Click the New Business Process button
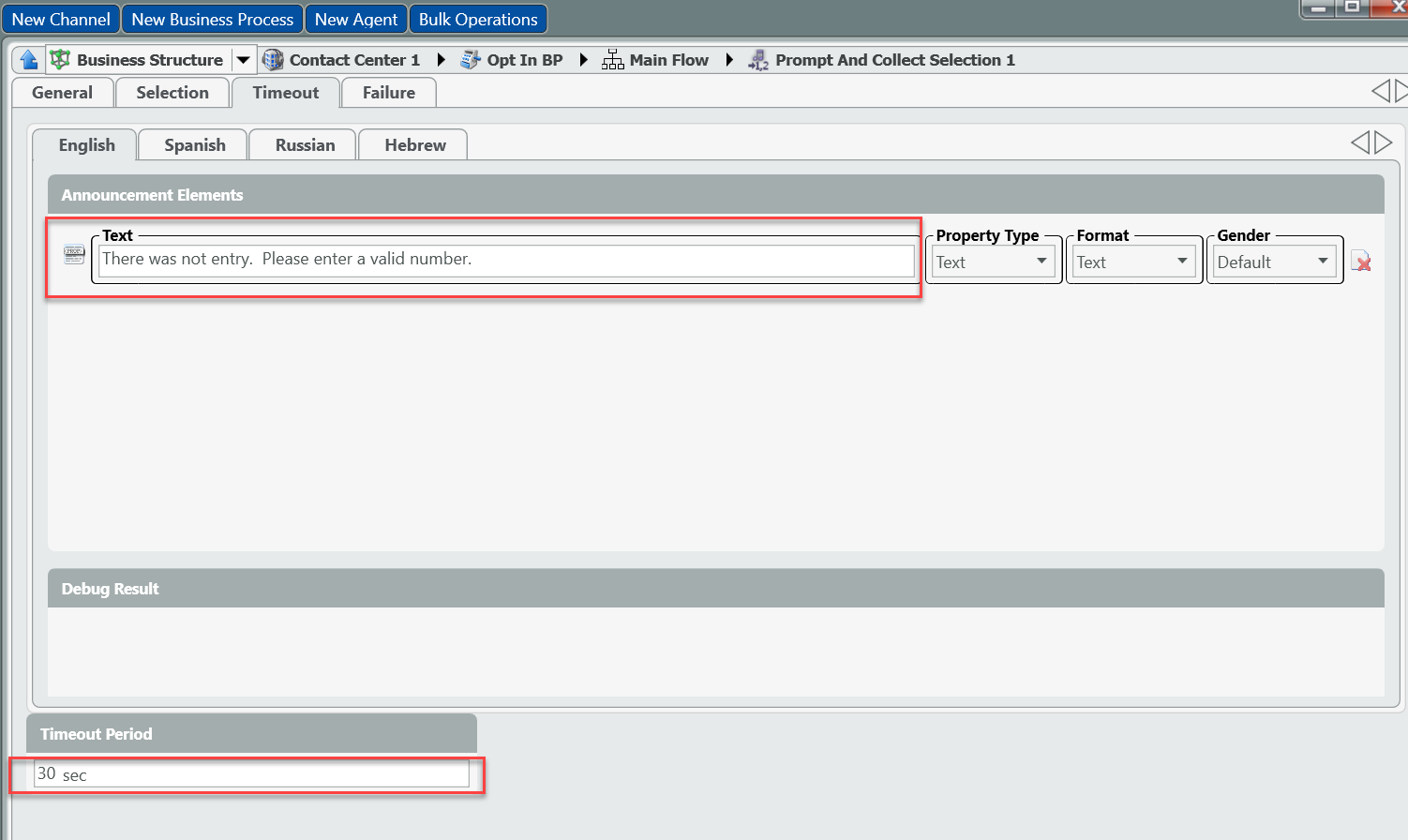Viewport: 1408px width, 840px height. point(212,20)
